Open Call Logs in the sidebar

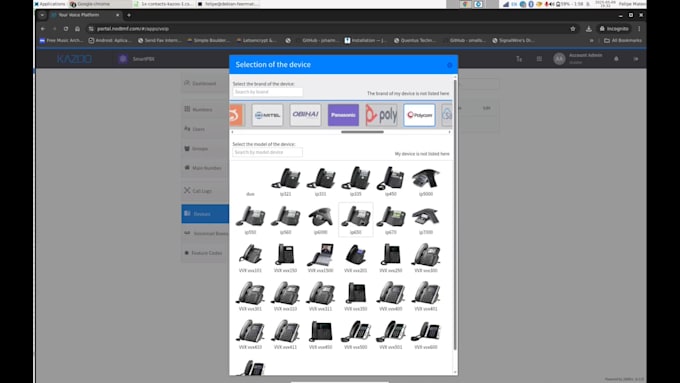coord(204,191)
